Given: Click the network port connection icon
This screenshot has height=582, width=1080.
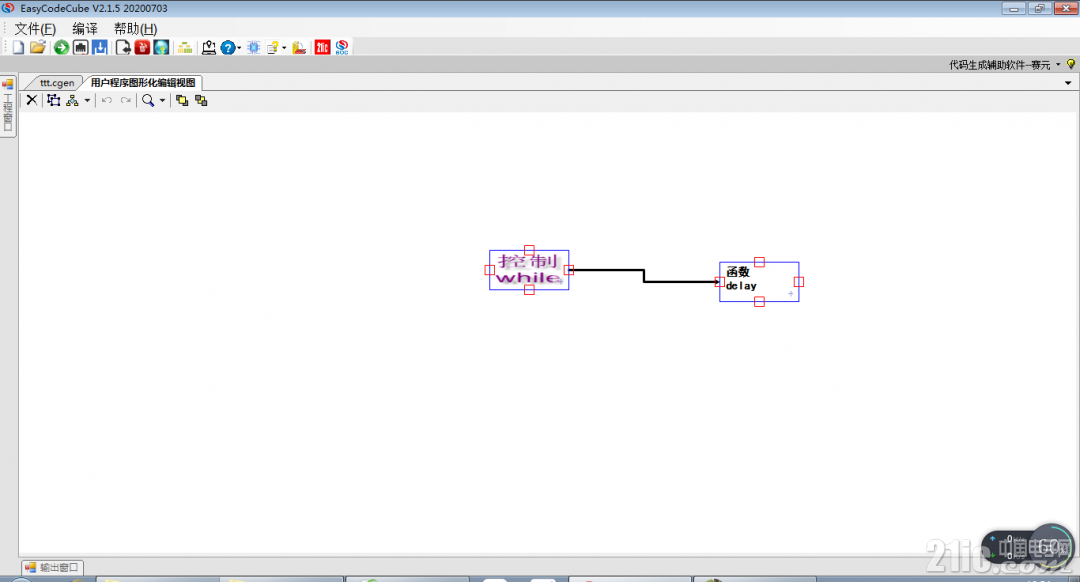Looking at the screenshot, I should [81, 47].
